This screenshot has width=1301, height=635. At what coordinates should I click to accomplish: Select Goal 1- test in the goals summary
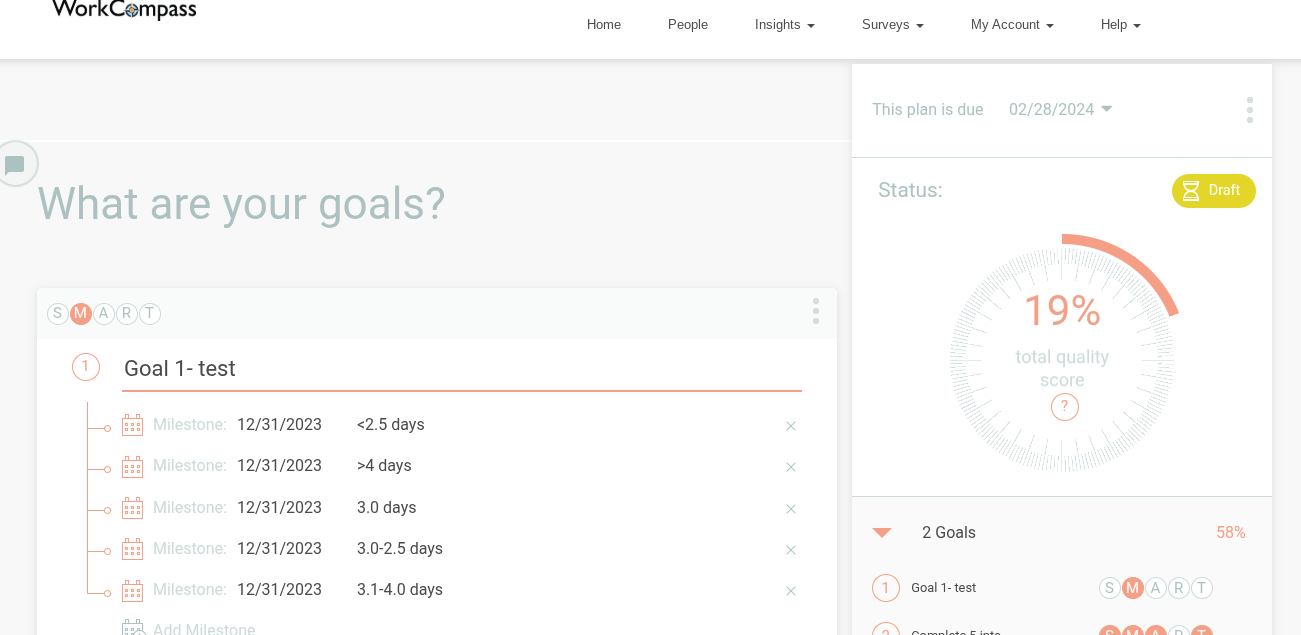(x=943, y=588)
